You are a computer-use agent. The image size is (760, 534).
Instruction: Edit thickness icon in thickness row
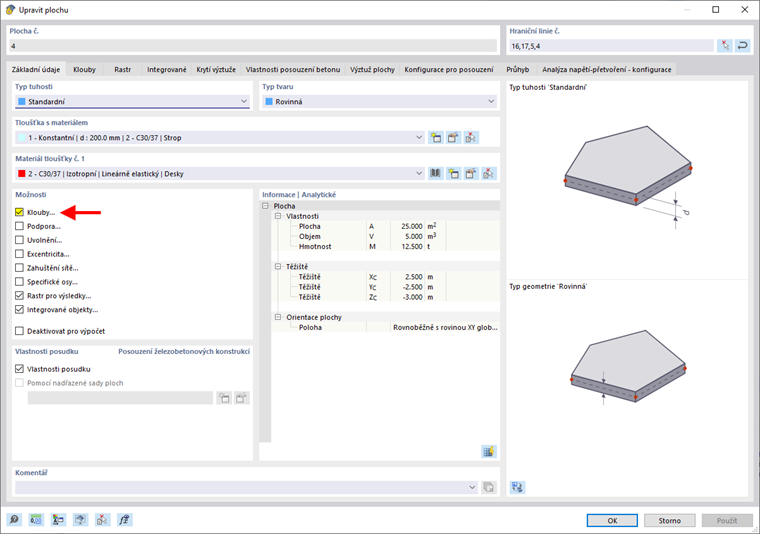point(453,138)
